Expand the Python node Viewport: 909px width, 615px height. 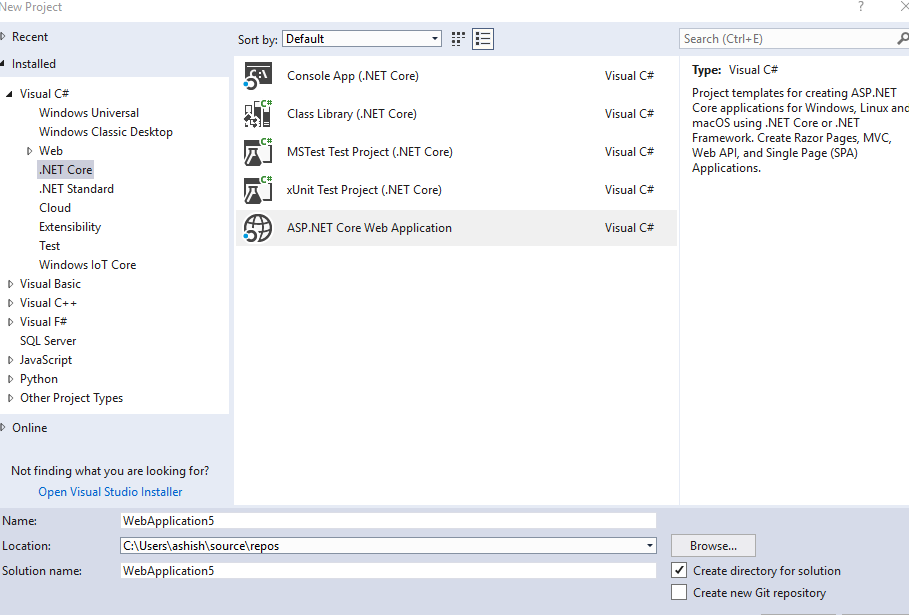pyautogui.click(x=10, y=379)
